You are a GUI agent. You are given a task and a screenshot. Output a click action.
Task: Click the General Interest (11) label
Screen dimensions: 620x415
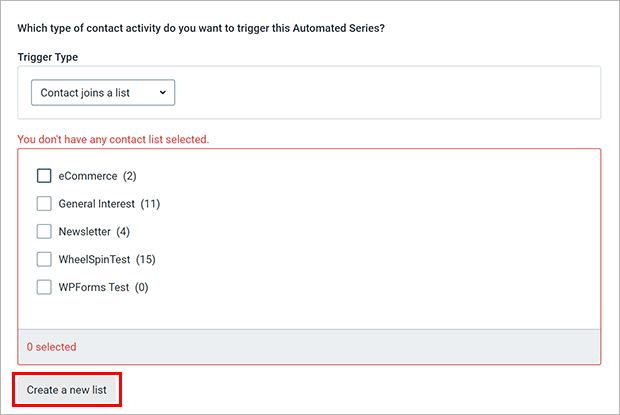109,204
